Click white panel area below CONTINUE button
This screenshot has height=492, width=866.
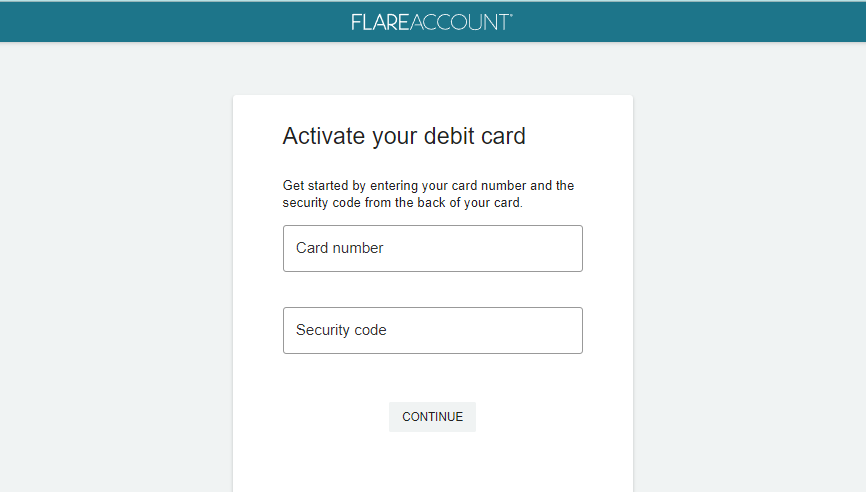[x=432, y=463]
